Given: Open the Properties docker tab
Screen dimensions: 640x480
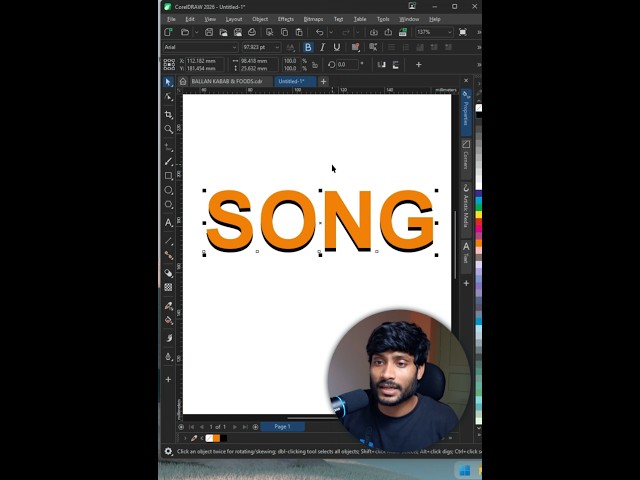Looking at the screenshot, I should click(466, 112).
